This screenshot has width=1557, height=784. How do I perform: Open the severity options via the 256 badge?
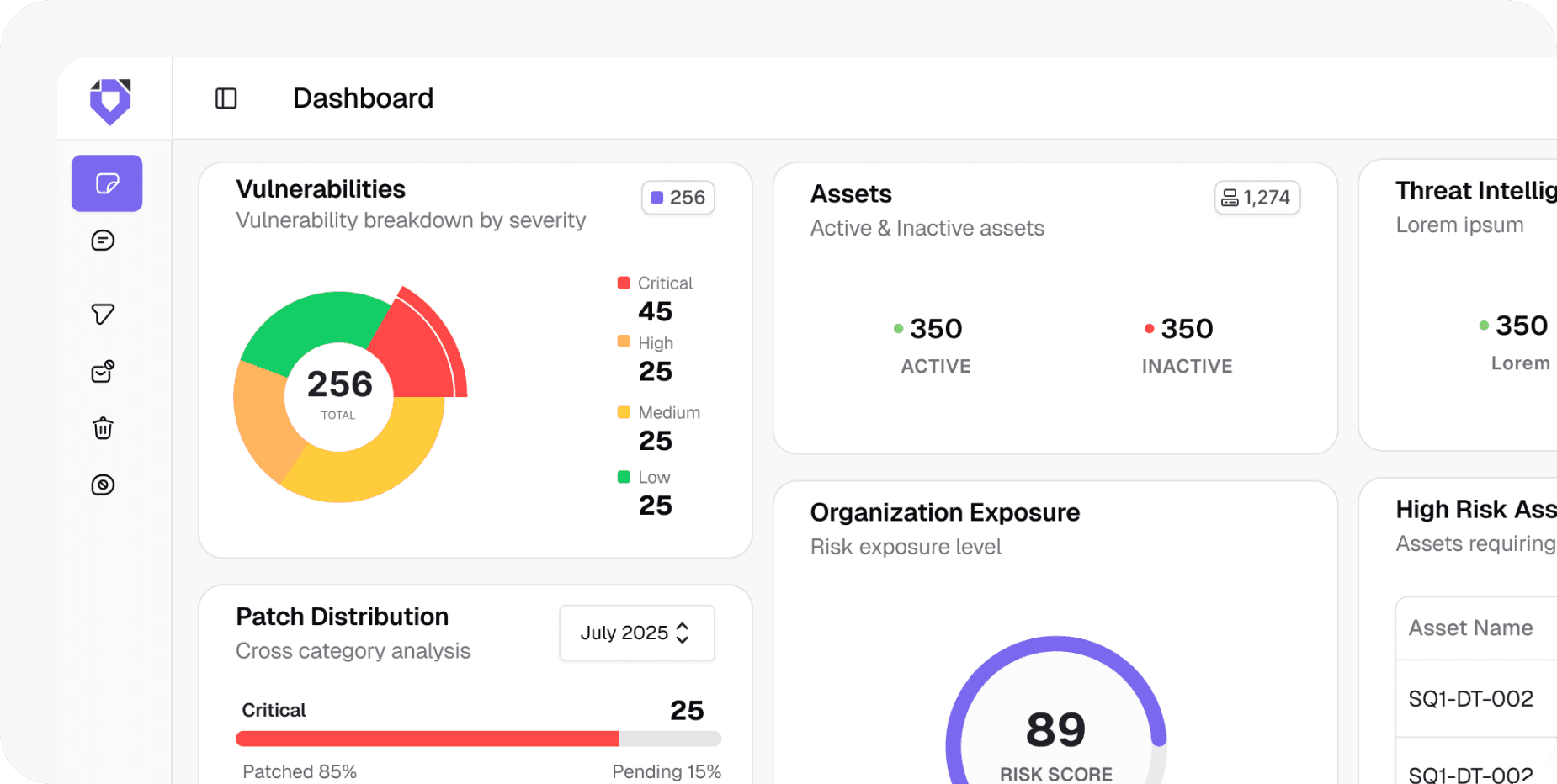[x=678, y=197]
